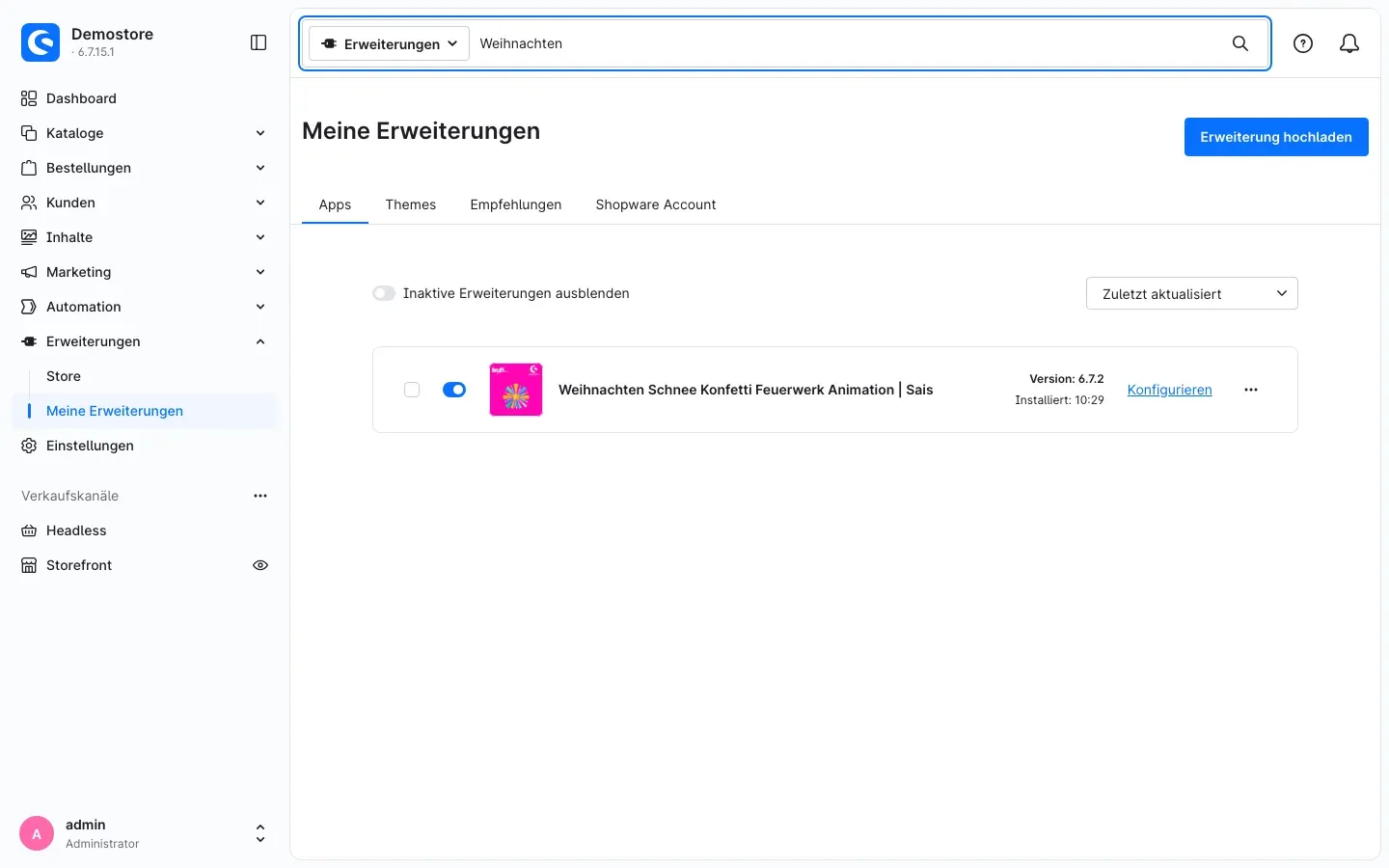Click the Storefront shop icon
The width and height of the screenshot is (1389, 868).
pos(29,565)
